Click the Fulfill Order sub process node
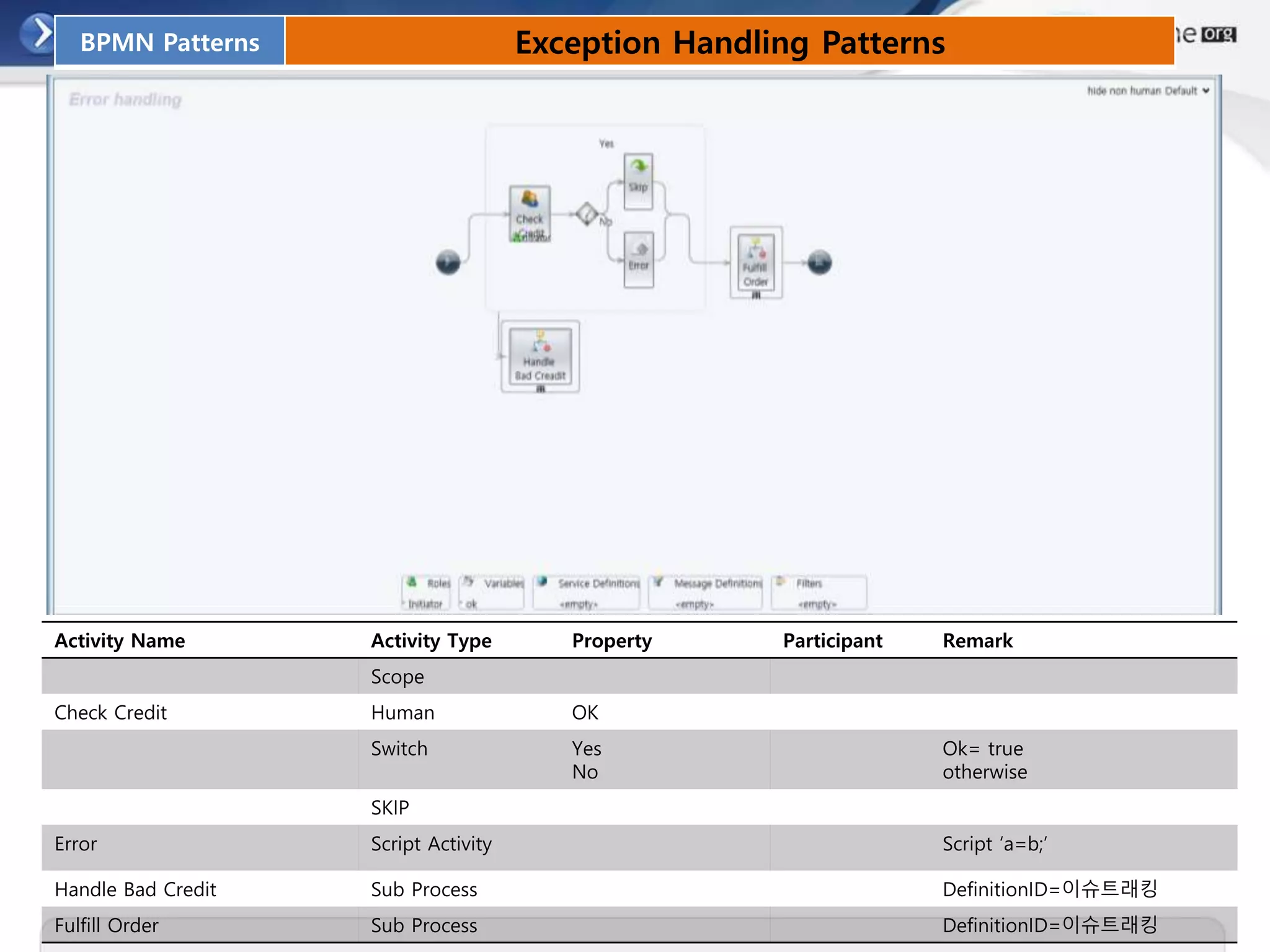The height and width of the screenshot is (952, 1270). click(756, 262)
